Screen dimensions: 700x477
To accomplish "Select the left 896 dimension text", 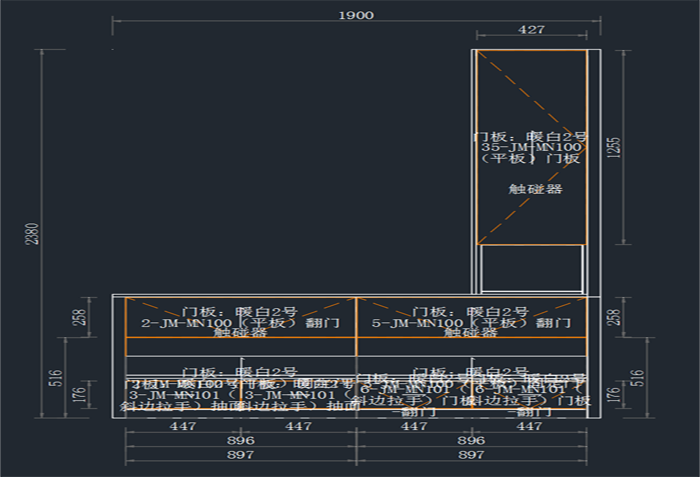I will point(240,440).
